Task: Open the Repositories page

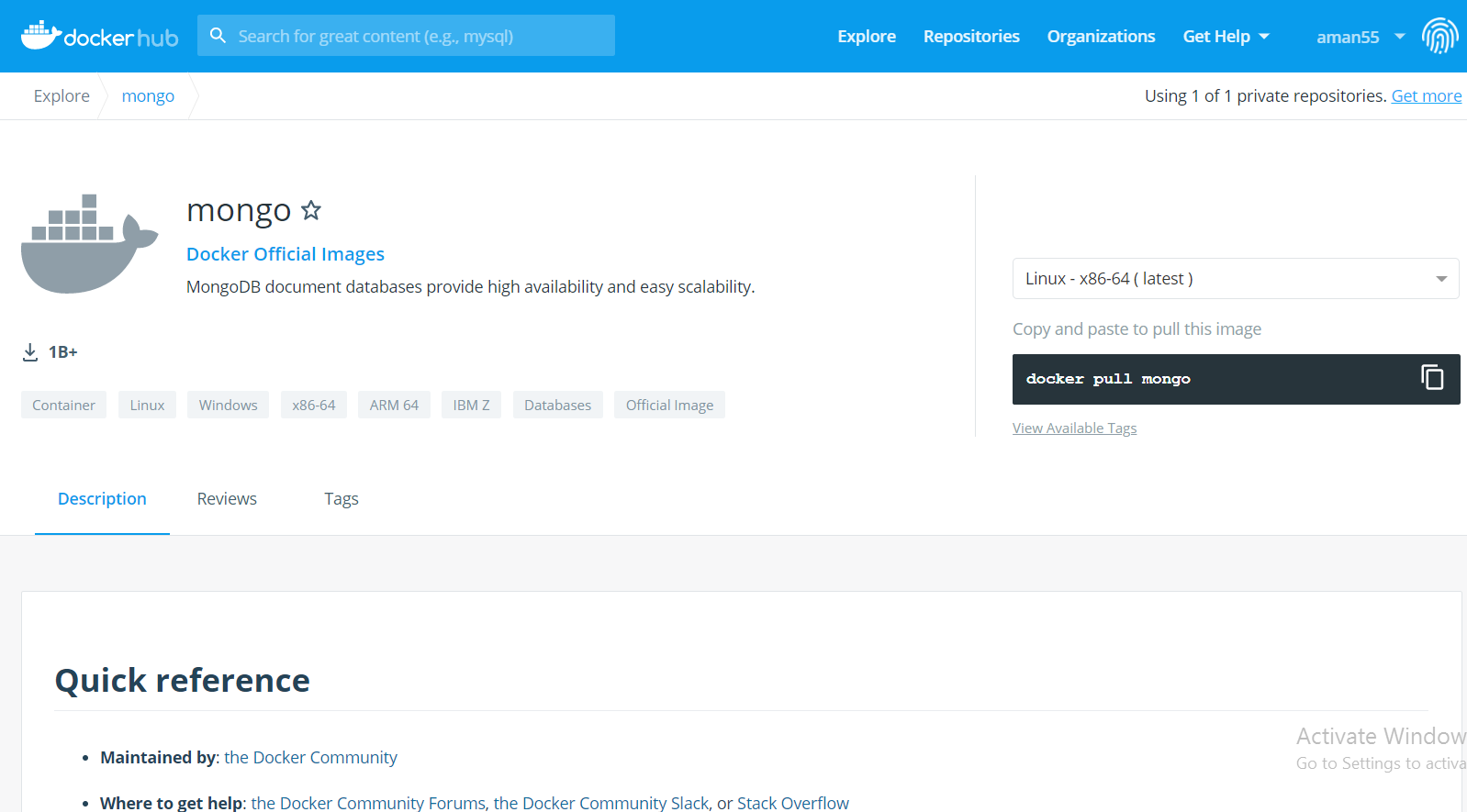Action: (971, 37)
